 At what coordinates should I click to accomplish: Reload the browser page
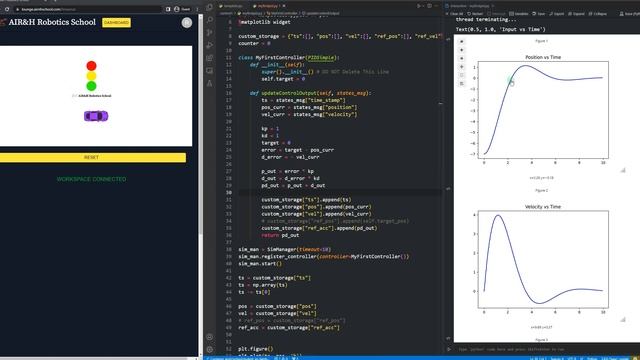pyautogui.click(x=7, y=9)
